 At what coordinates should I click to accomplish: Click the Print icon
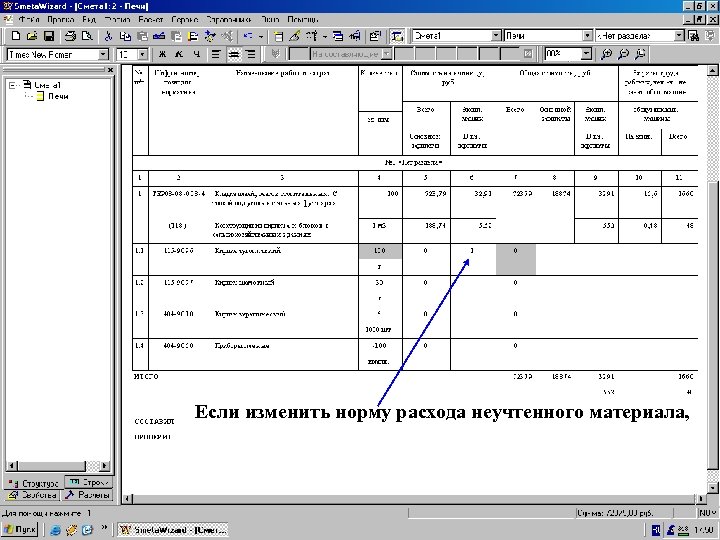pos(70,36)
